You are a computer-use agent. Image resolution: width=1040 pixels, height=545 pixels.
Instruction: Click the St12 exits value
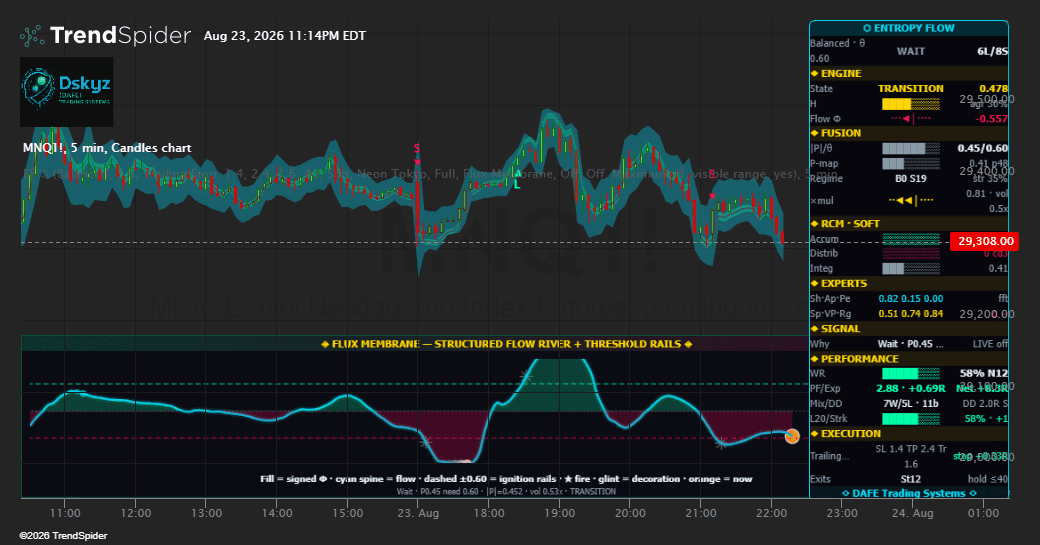[x=911, y=479]
